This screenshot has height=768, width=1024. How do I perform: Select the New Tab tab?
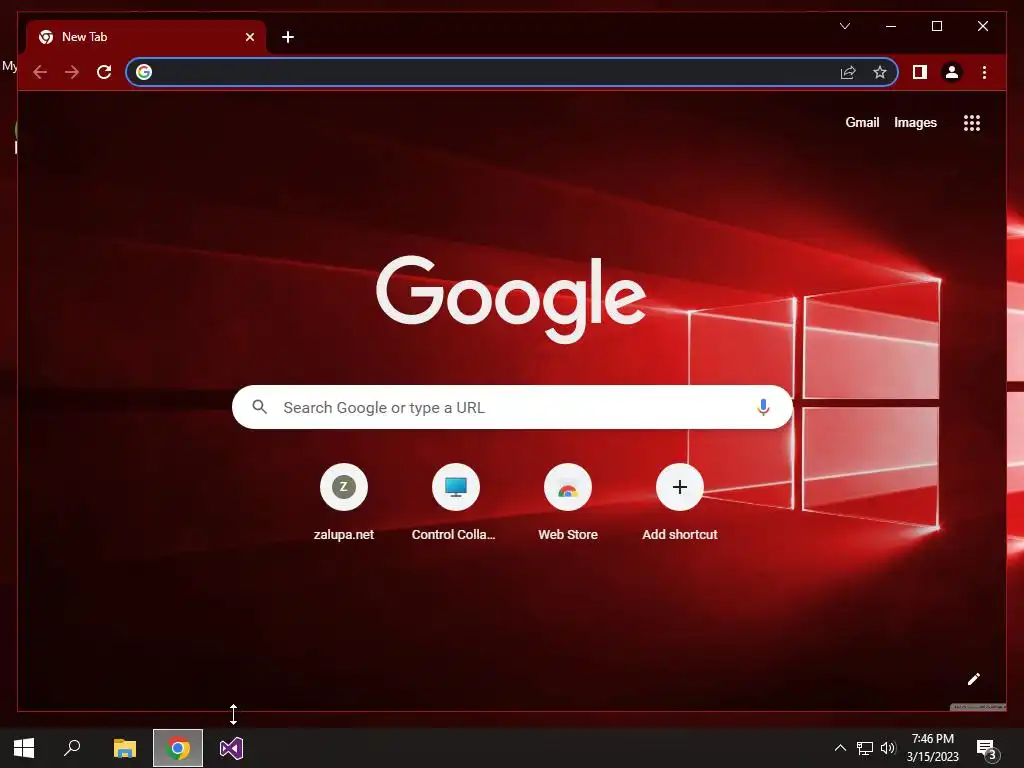pos(146,37)
